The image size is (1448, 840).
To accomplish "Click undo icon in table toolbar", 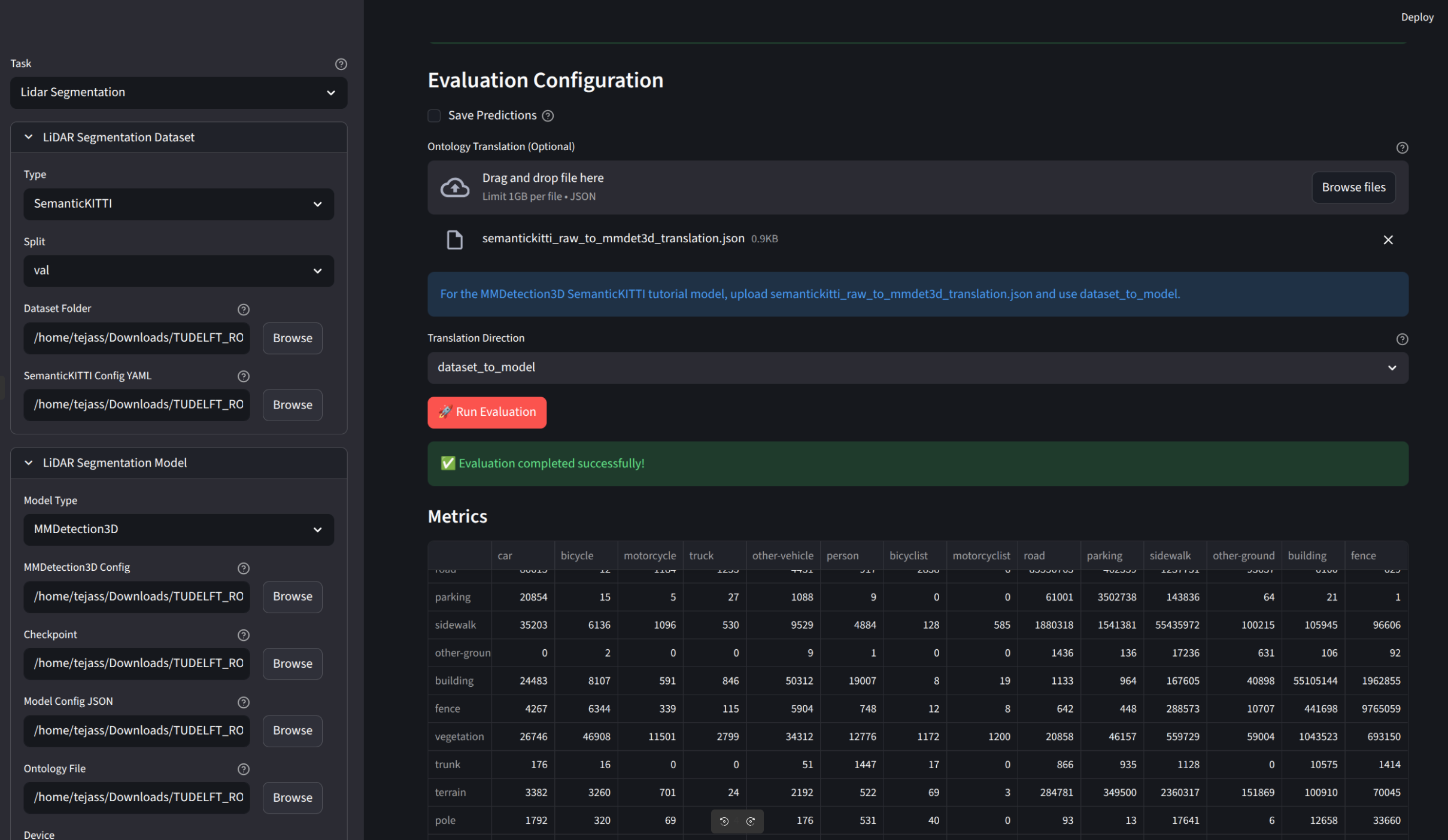I will 724,821.
